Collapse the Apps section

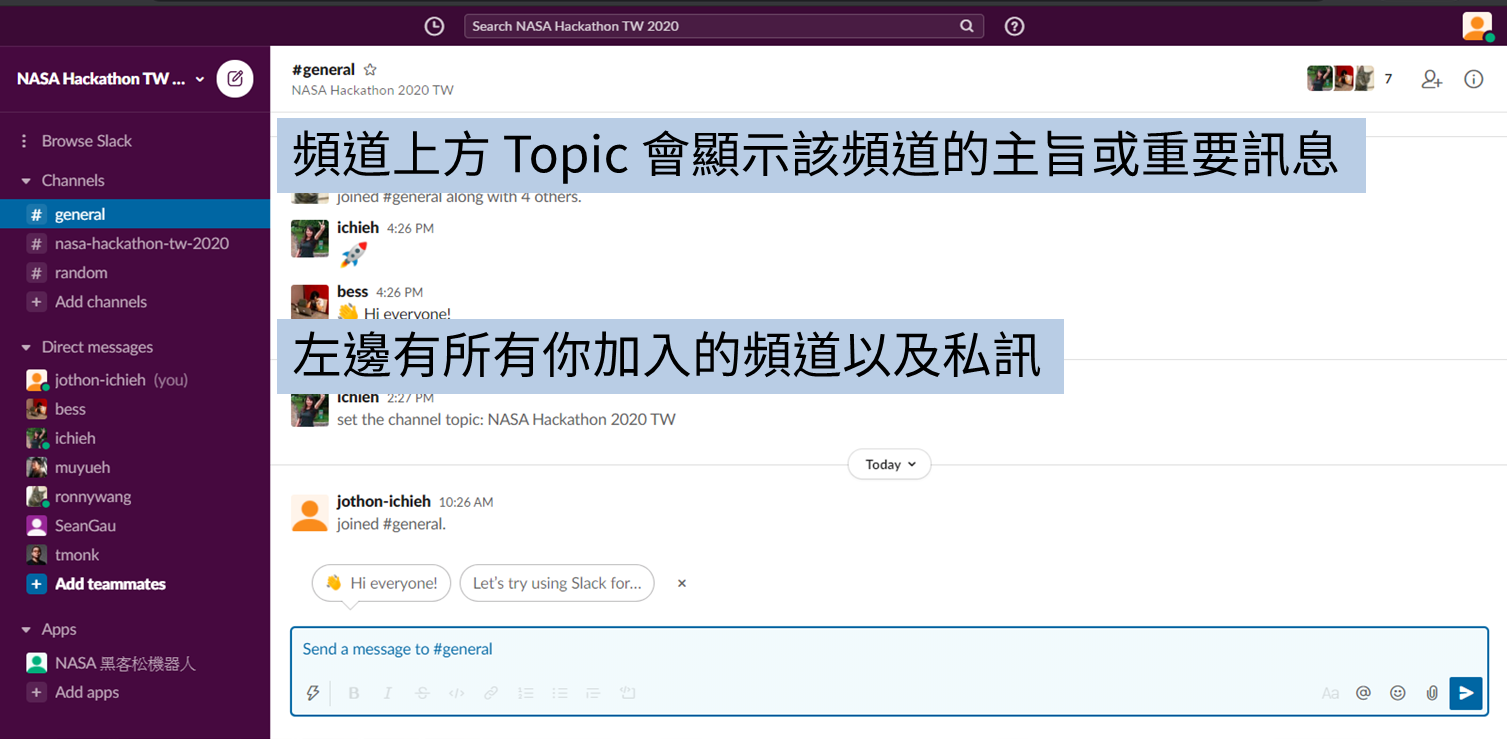point(26,630)
